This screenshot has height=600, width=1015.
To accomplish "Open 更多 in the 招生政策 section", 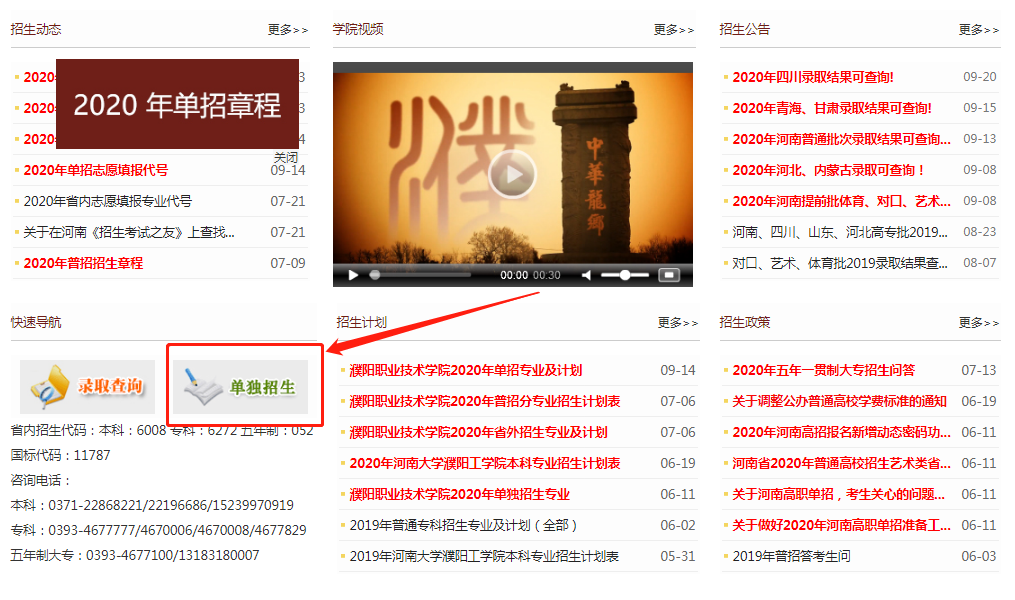I will tap(979, 322).
